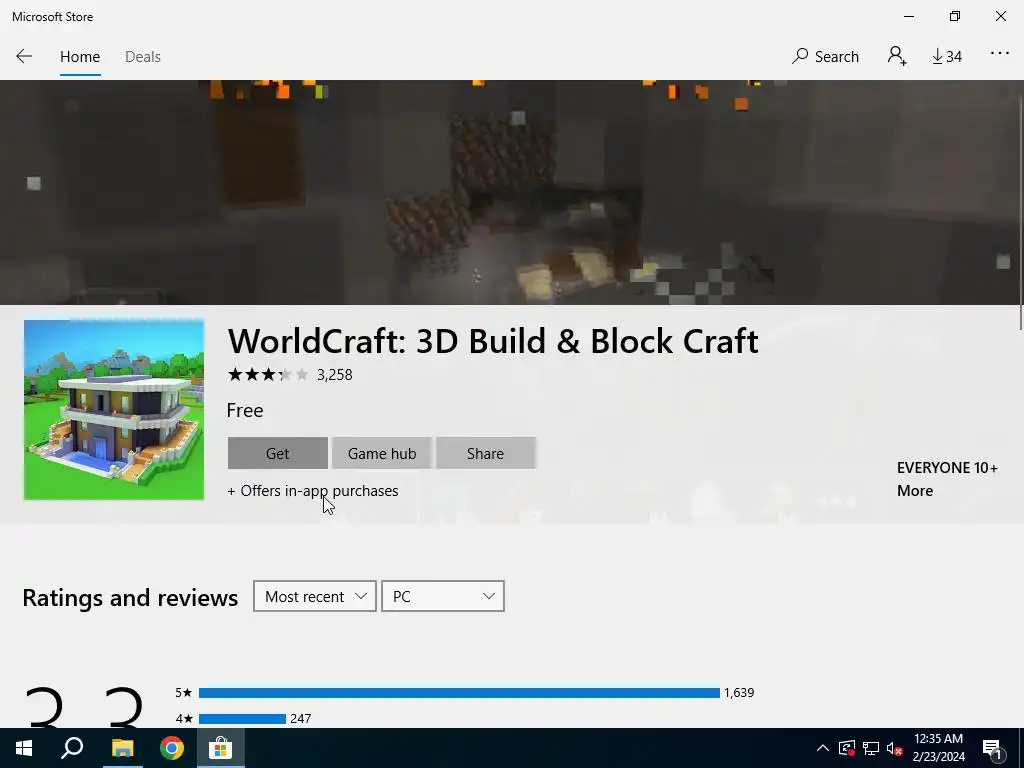This screenshot has height=768, width=1024.
Task: Minimize the Microsoft Store window
Action: (908, 16)
